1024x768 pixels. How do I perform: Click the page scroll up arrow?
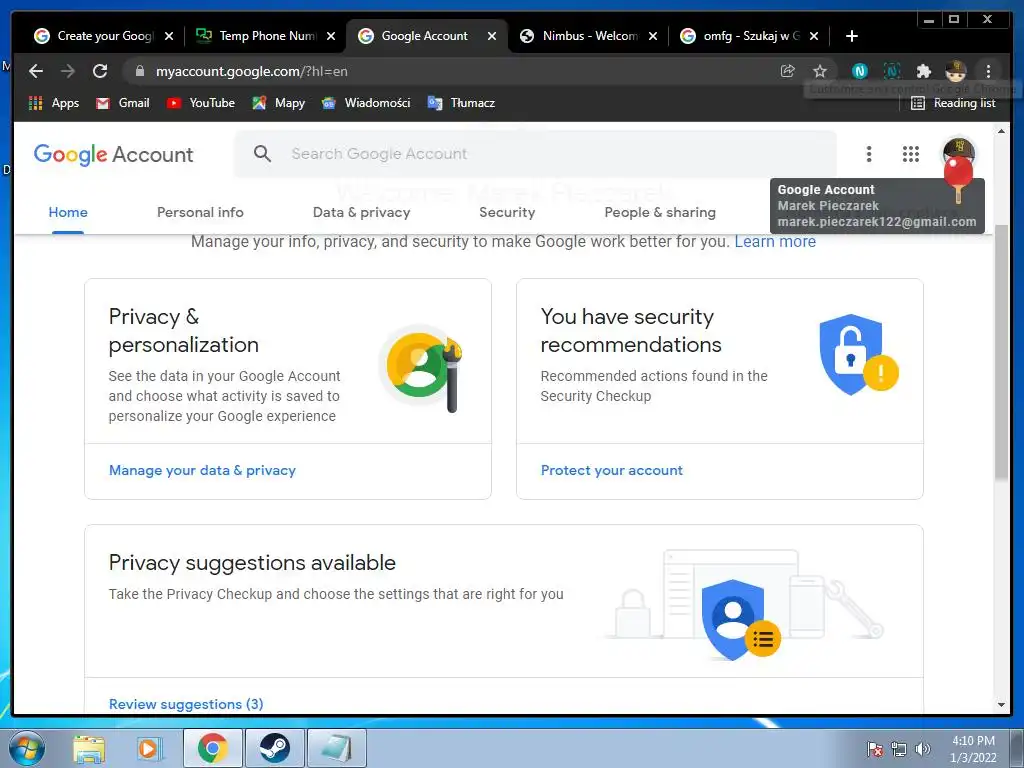point(1001,131)
